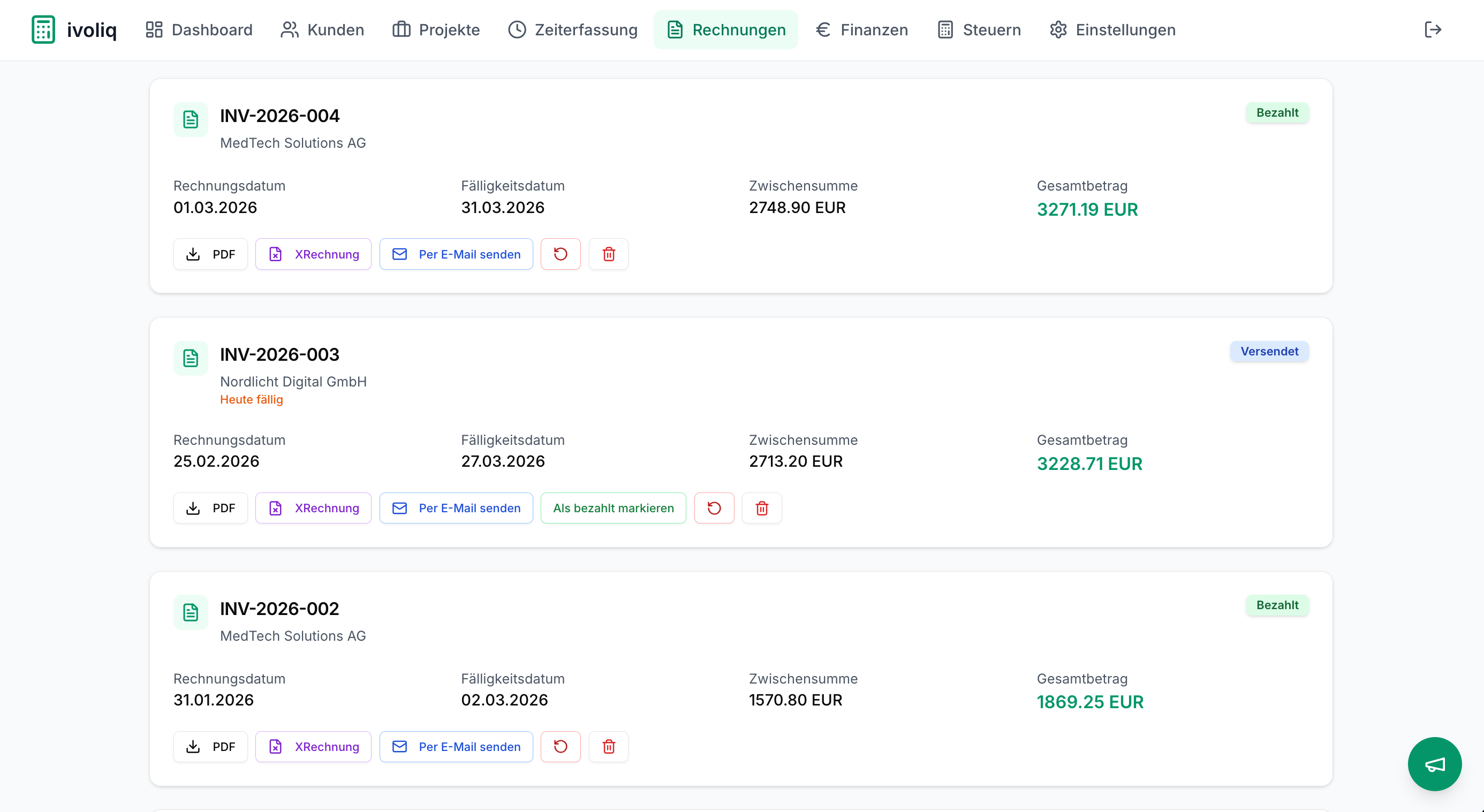Delete invoice INV-2026-002 with the trash icon
Screen dimensions: 1484x812
tap(608, 746)
